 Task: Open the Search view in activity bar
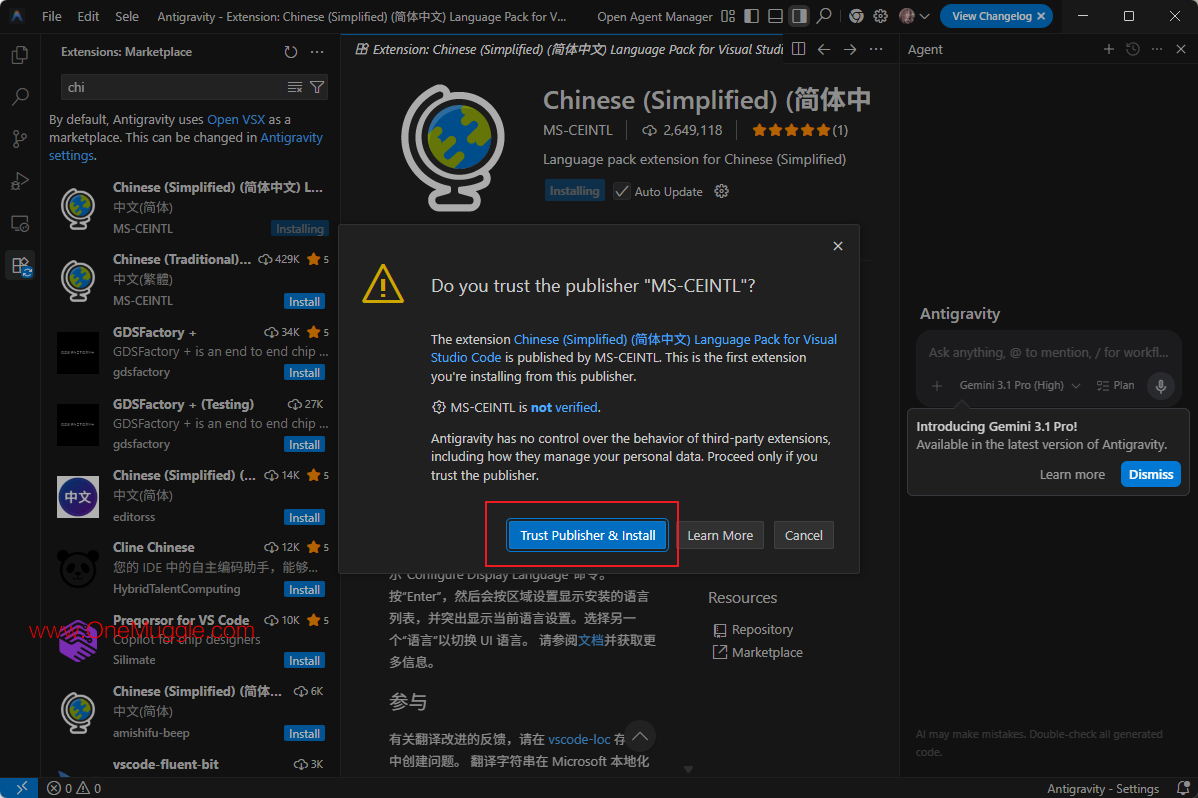tap(21, 96)
